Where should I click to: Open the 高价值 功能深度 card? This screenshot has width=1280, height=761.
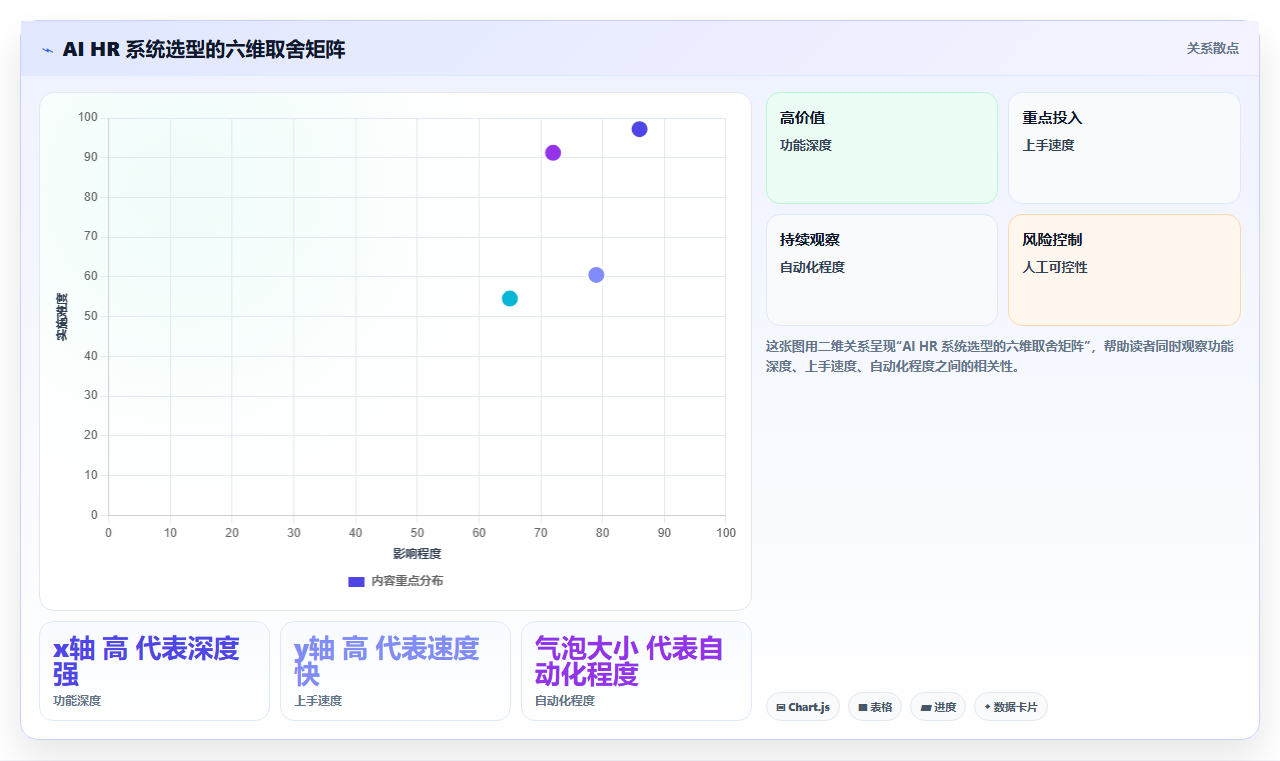click(882, 148)
